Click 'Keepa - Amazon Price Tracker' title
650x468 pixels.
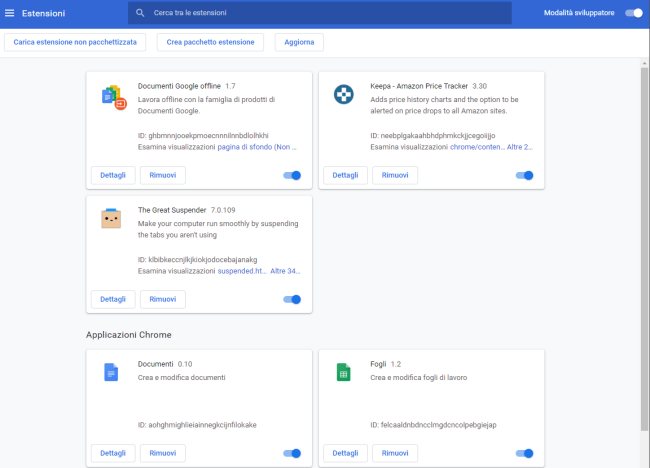point(419,86)
